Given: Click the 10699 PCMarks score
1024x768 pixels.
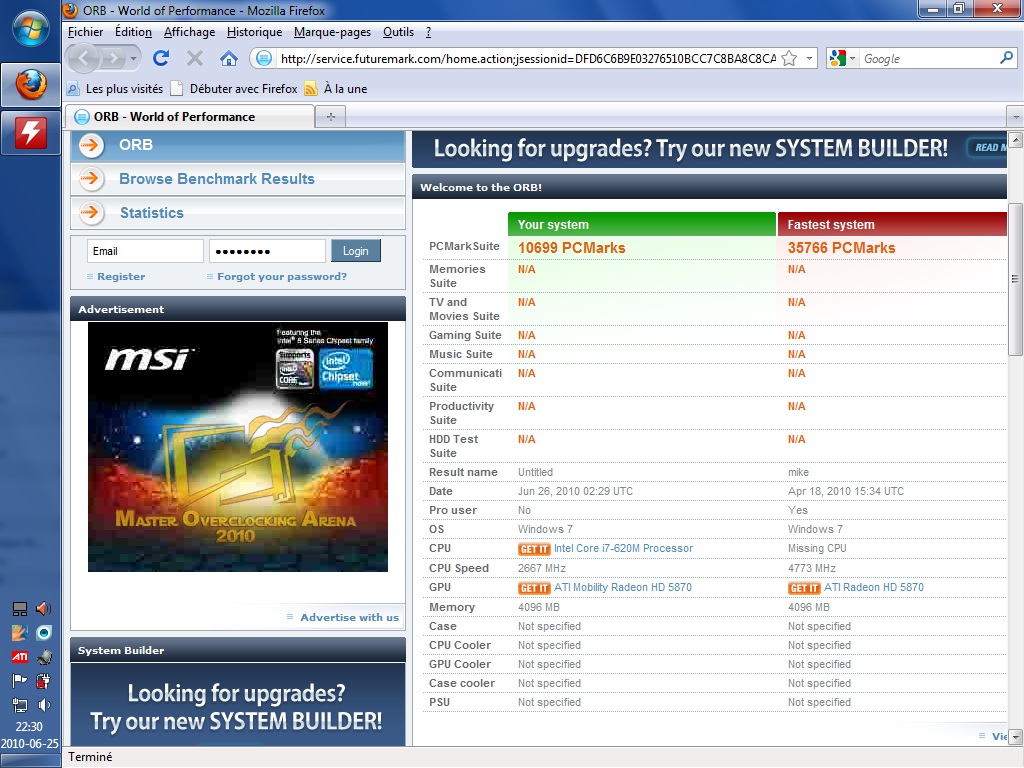Looking at the screenshot, I should point(571,248).
